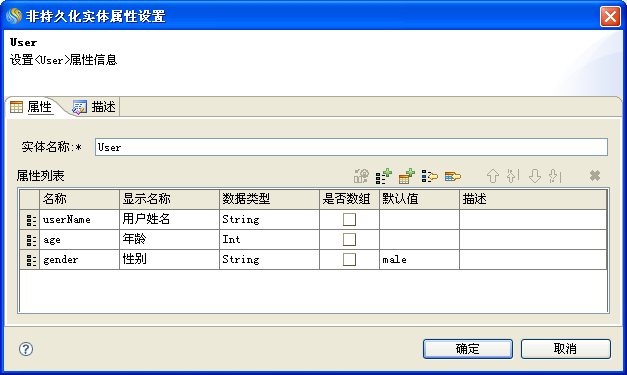The width and height of the screenshot is (627, 375).
Task: Click the import from table arrow icon
Action: (453, 176)
